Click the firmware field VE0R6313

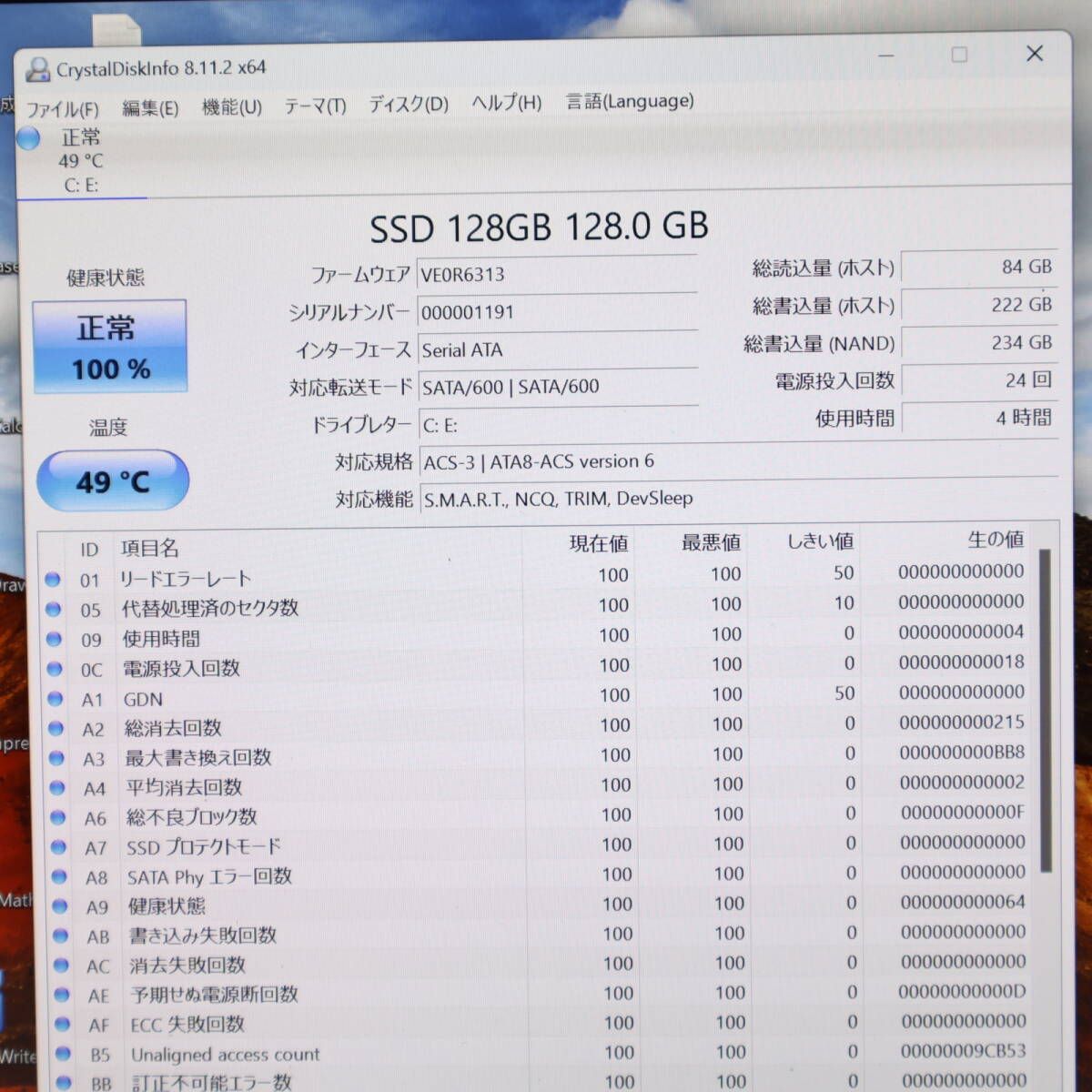tap(556, 274)
